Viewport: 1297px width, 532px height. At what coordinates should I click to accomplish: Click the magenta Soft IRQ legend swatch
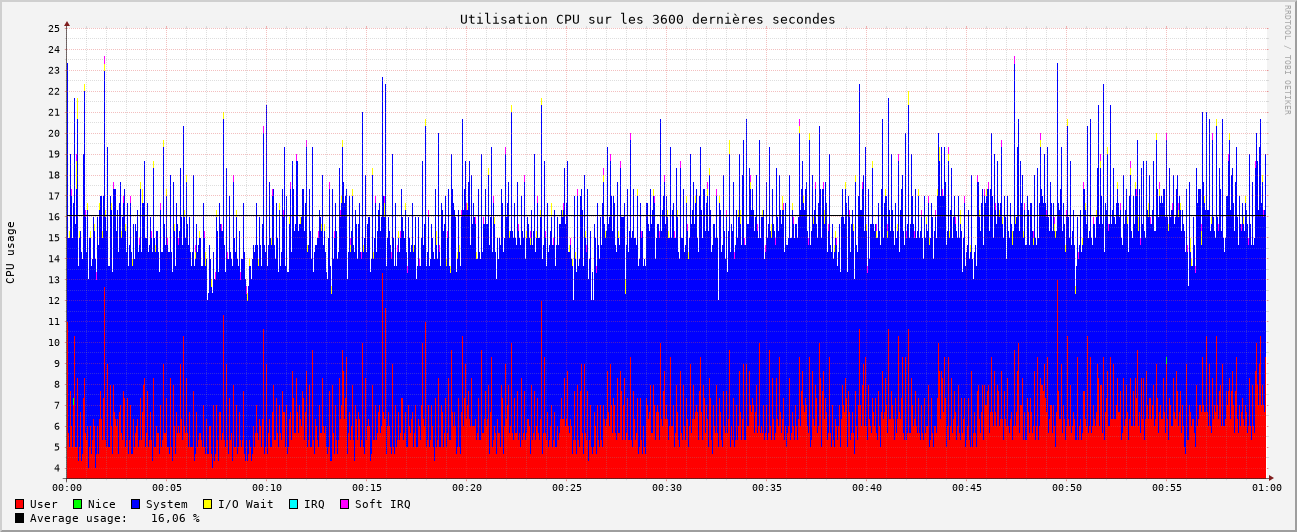(x=344, y=504)
